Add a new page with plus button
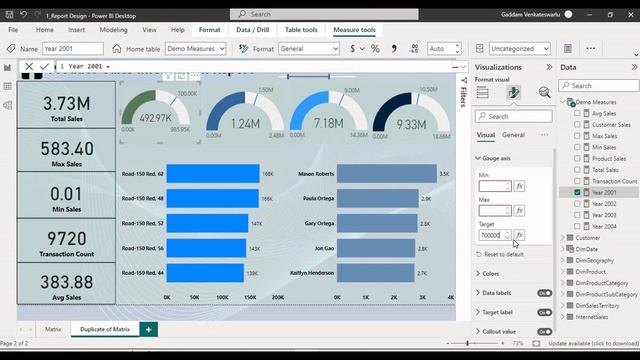The image size is (640, 360). pos(149,329)
